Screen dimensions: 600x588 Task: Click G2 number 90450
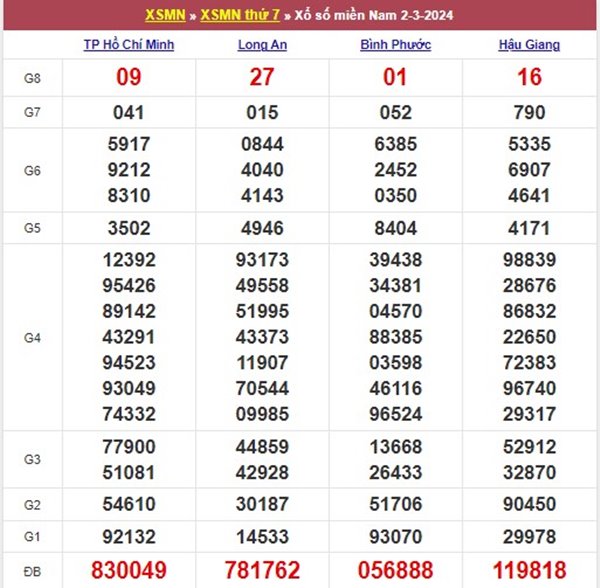(529, 505)
